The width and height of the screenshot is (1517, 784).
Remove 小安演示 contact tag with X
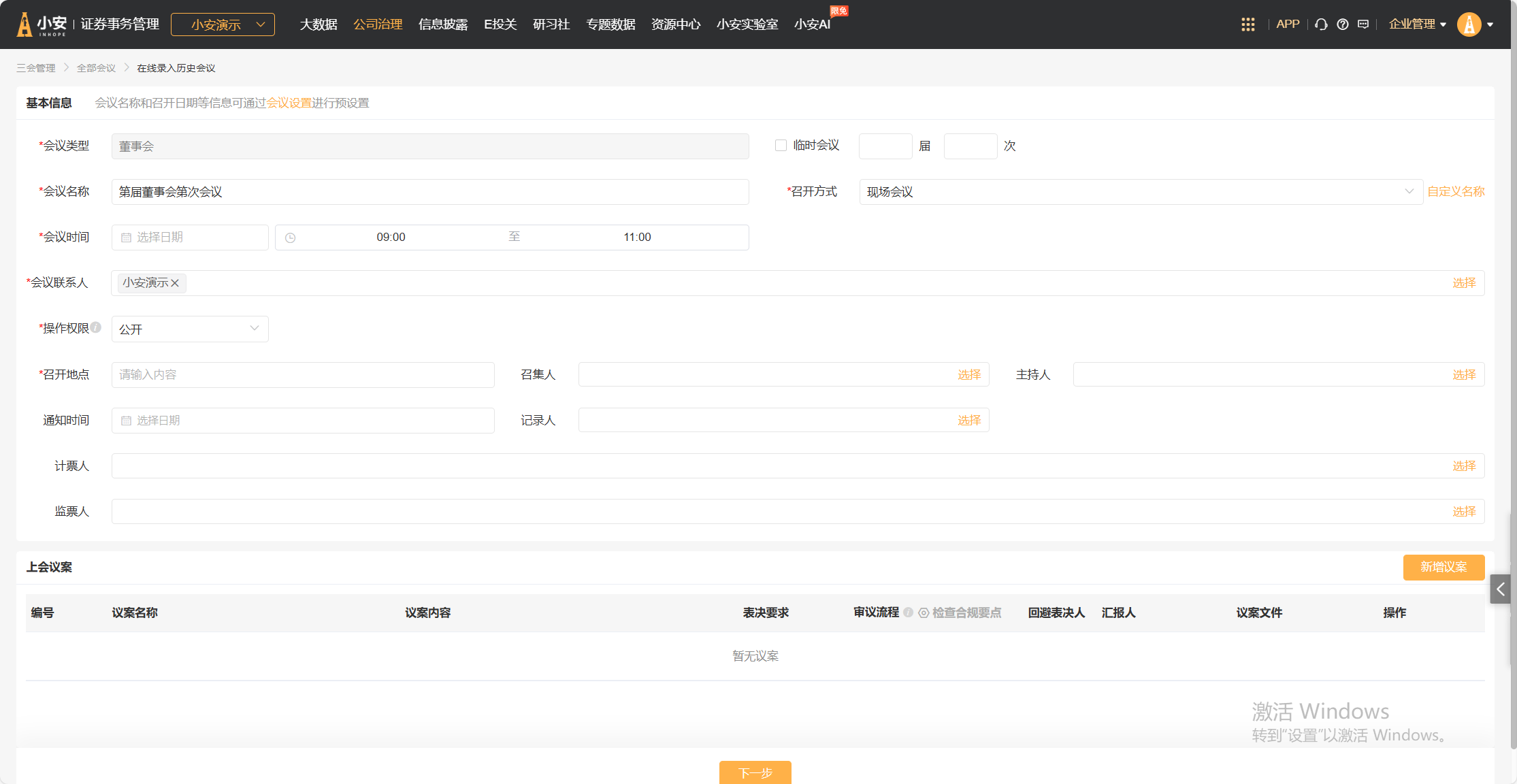pyautogui.click(x=175, y=283)
